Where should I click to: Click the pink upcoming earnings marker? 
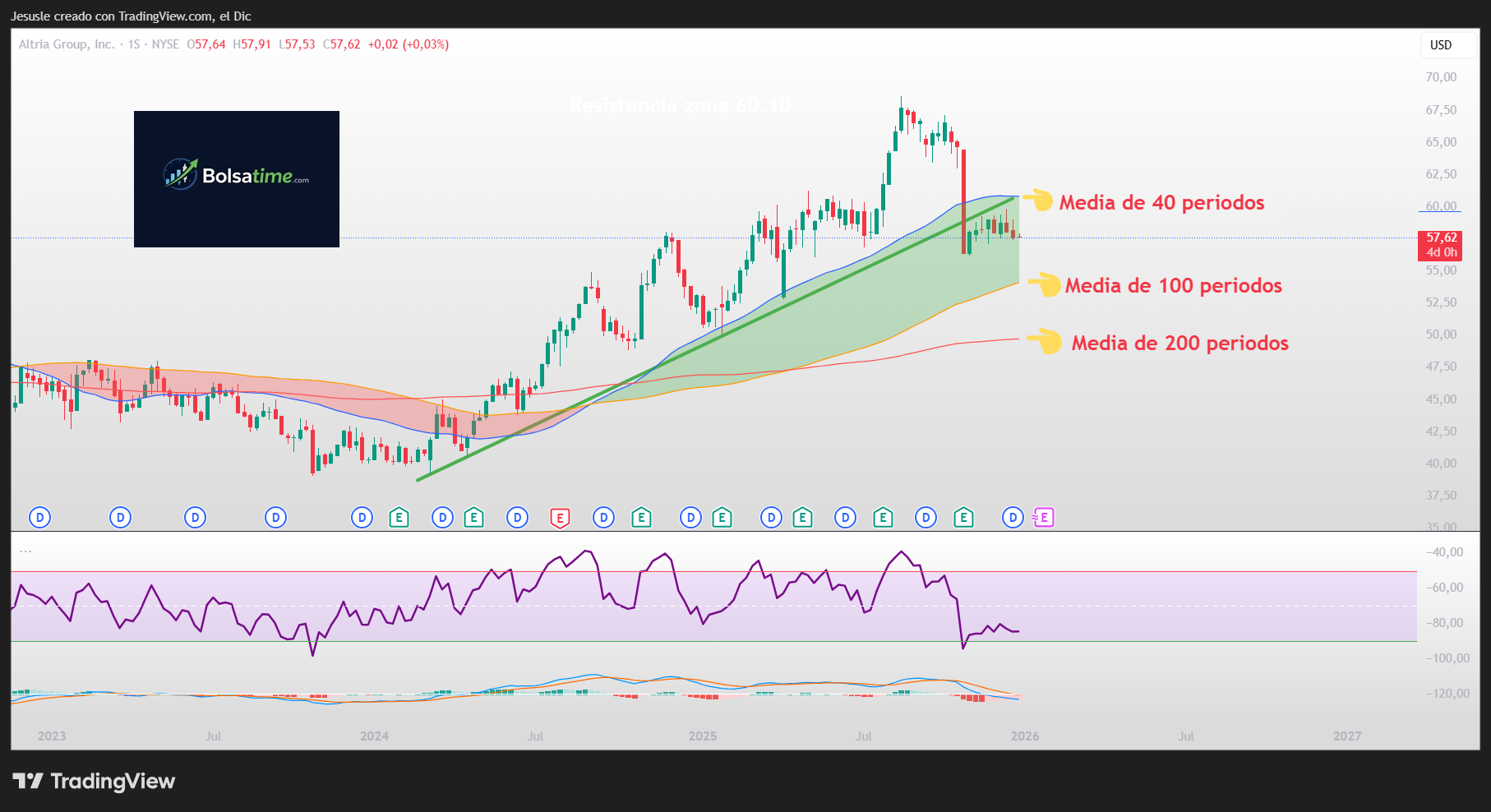pos(1043,518)
